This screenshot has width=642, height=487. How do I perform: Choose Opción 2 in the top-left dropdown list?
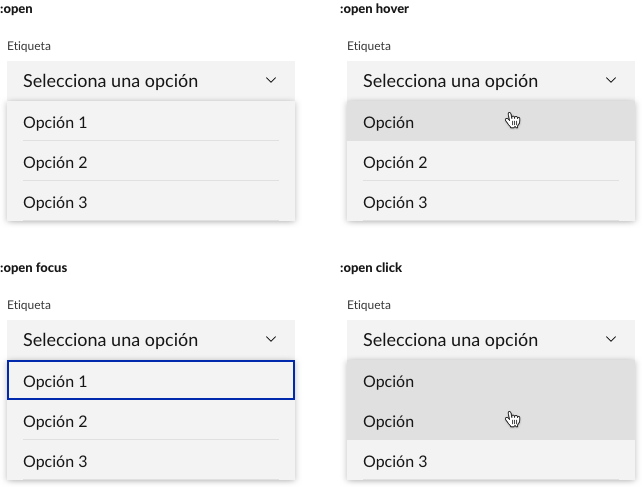click(55, 162)
